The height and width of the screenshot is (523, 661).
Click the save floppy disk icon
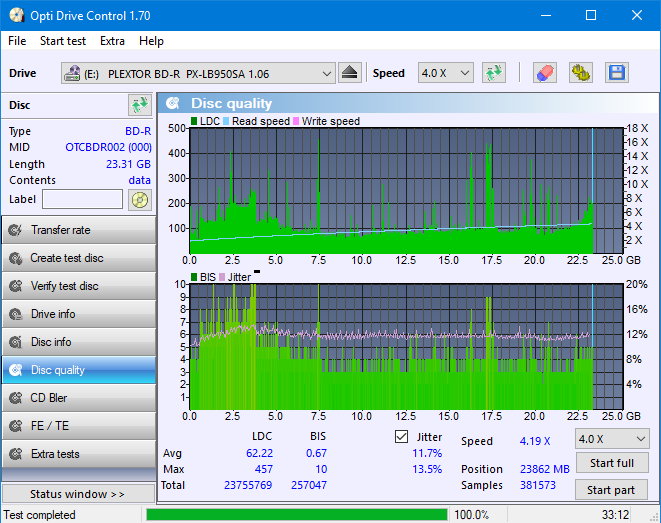[x=617, y=73]
